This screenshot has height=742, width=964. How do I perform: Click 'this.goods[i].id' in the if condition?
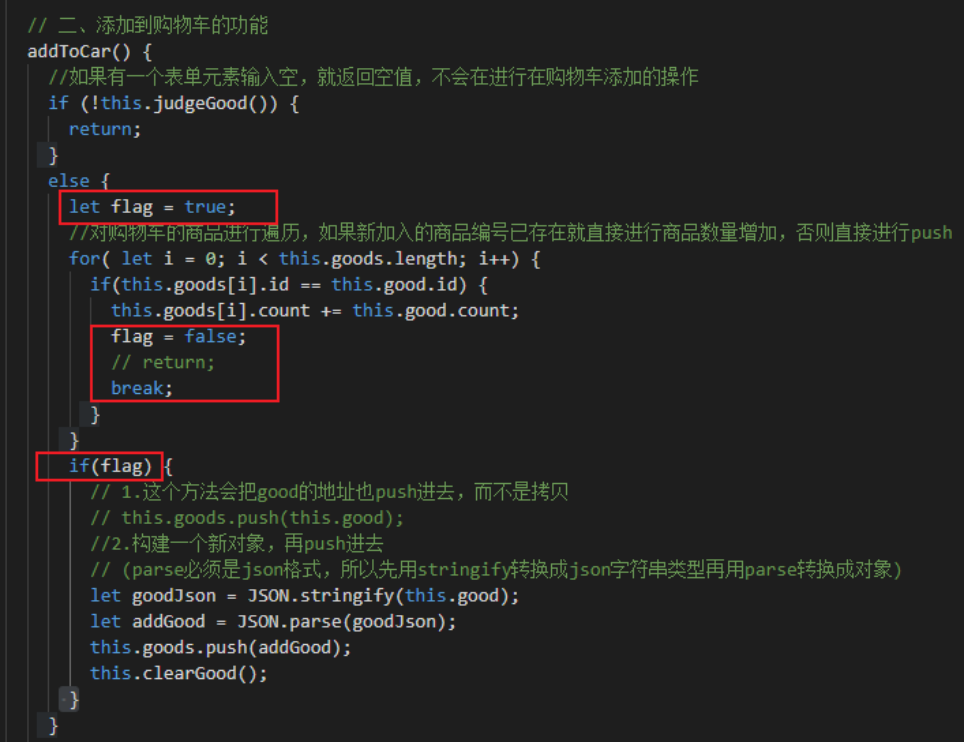coord(205,285)
